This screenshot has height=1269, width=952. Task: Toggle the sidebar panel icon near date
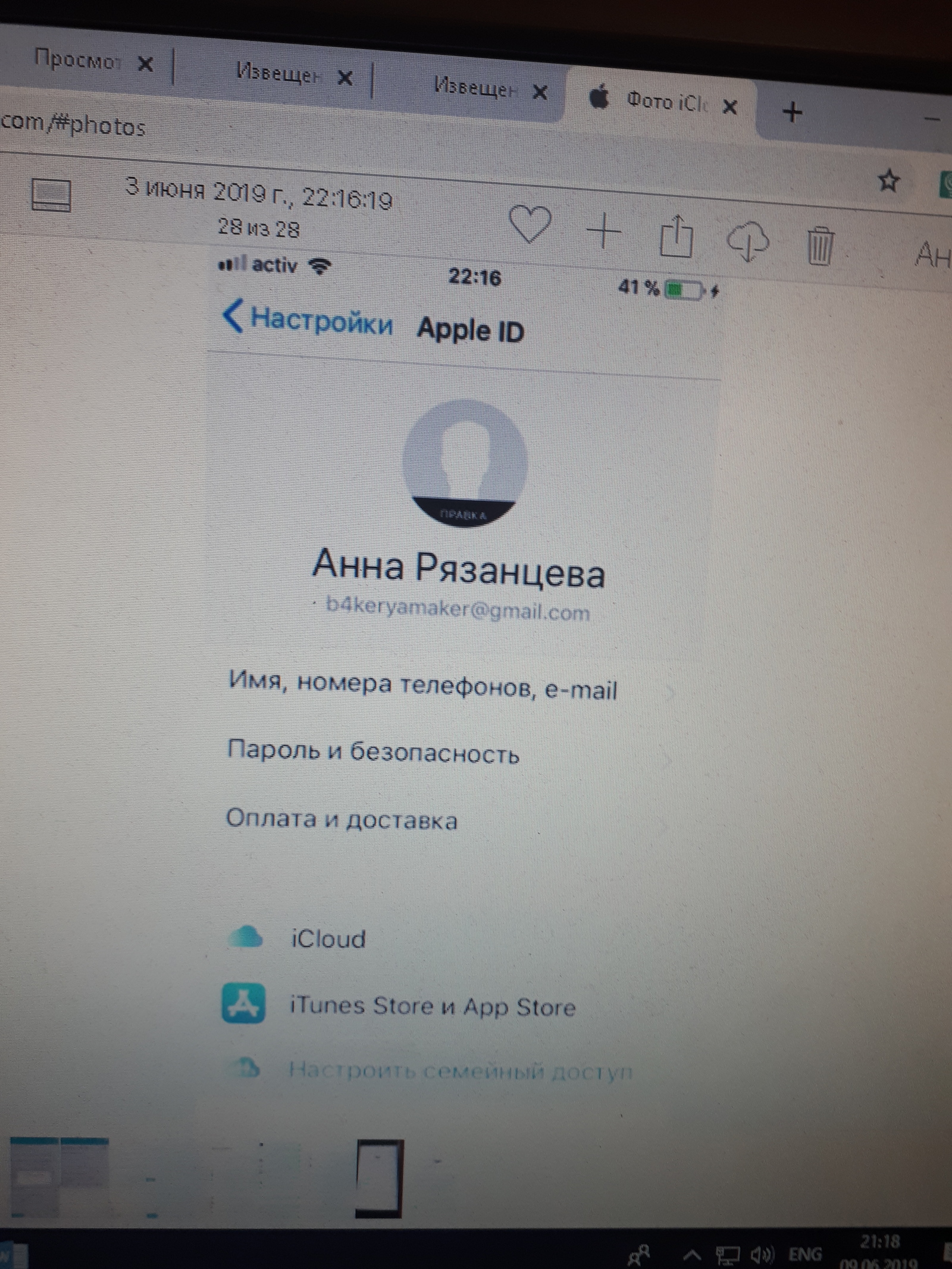tap(51, 195)
